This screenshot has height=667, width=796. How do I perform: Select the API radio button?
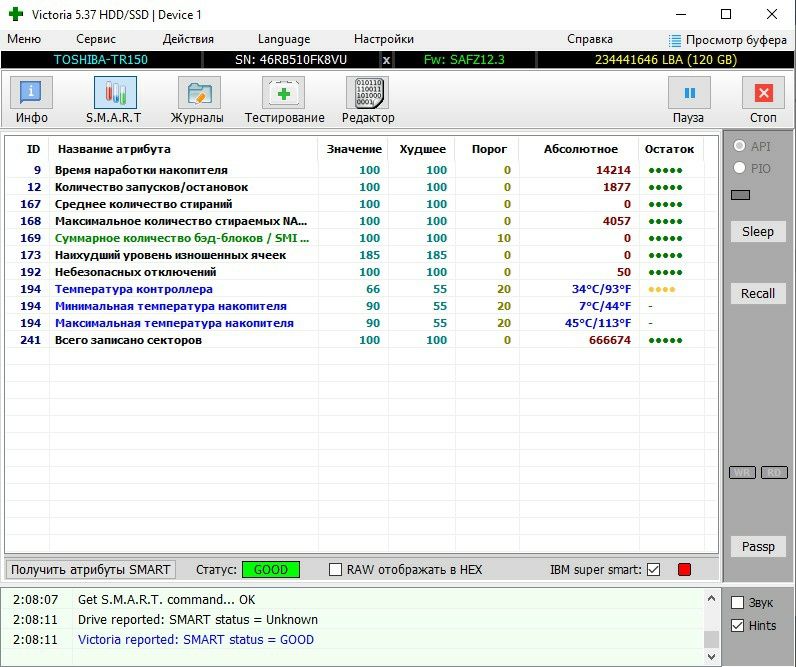(x=740, y=146)
